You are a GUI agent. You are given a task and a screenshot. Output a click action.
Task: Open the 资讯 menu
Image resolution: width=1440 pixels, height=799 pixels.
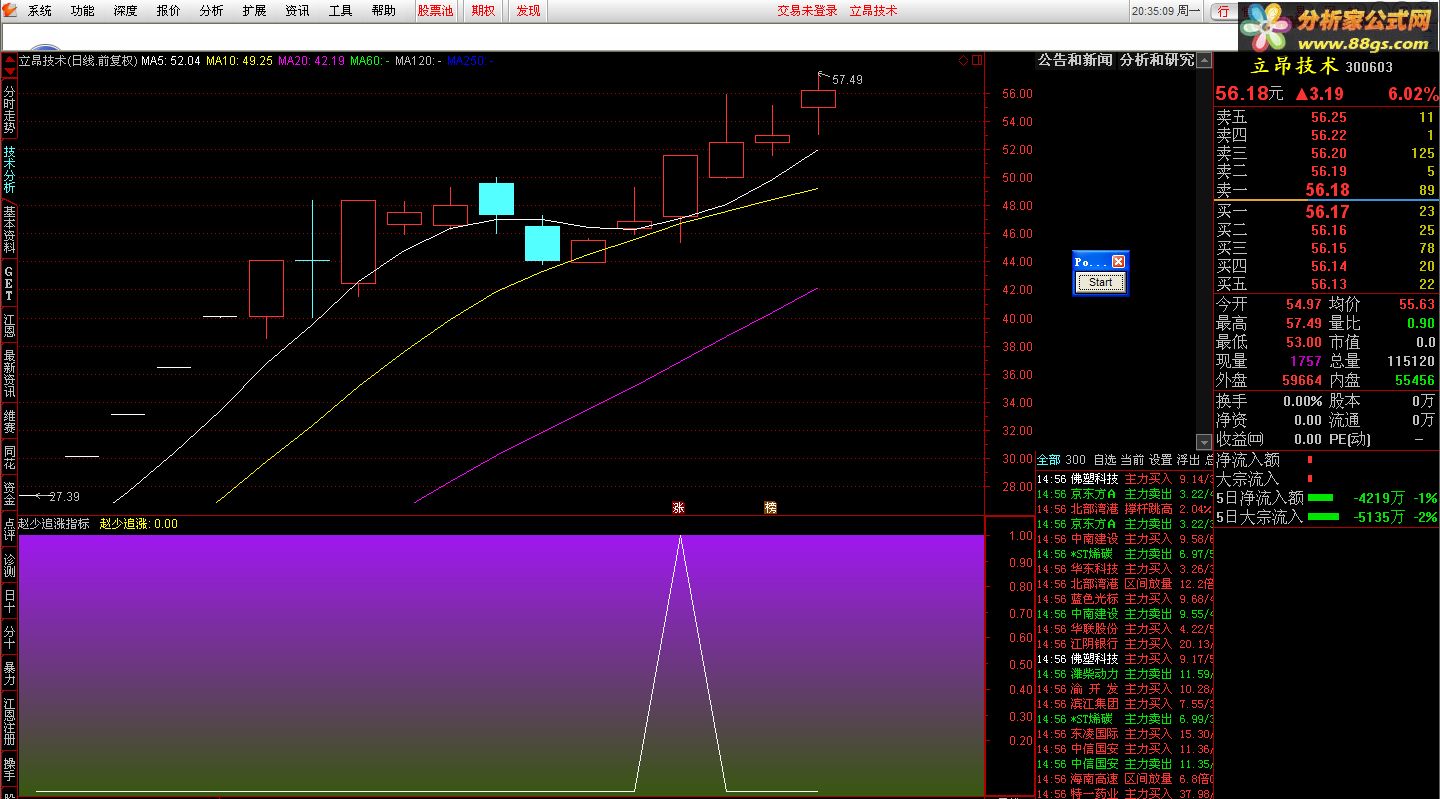(297, 11)
